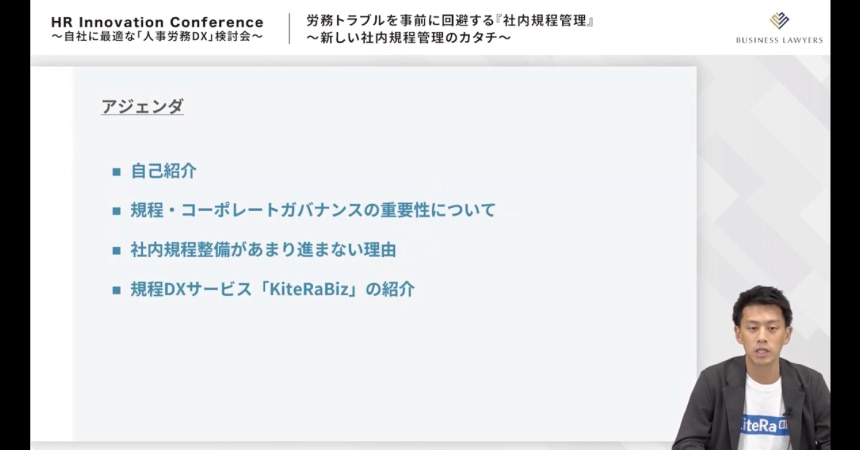
Task: Click the アジェンダ heading
Action: [x=142, y=106]
